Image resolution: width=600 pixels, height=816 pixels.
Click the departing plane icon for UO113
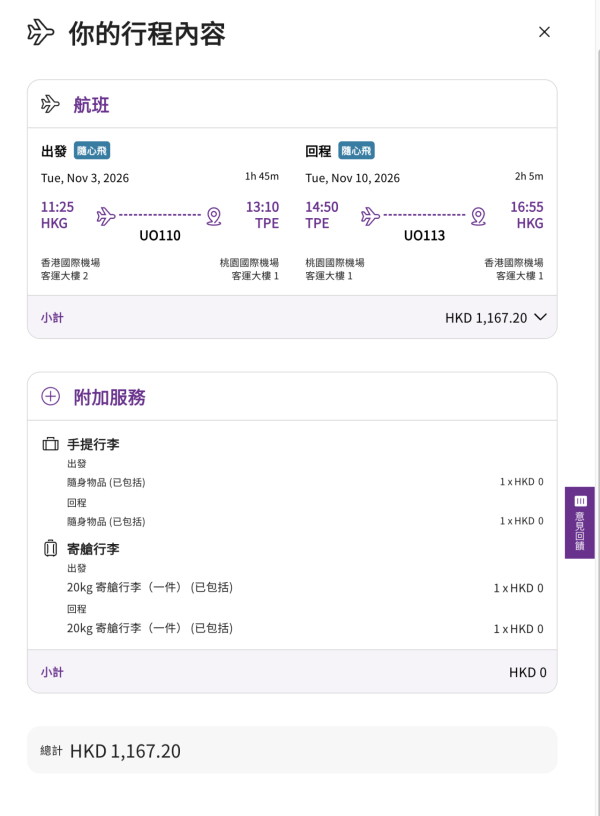(370, 216)
